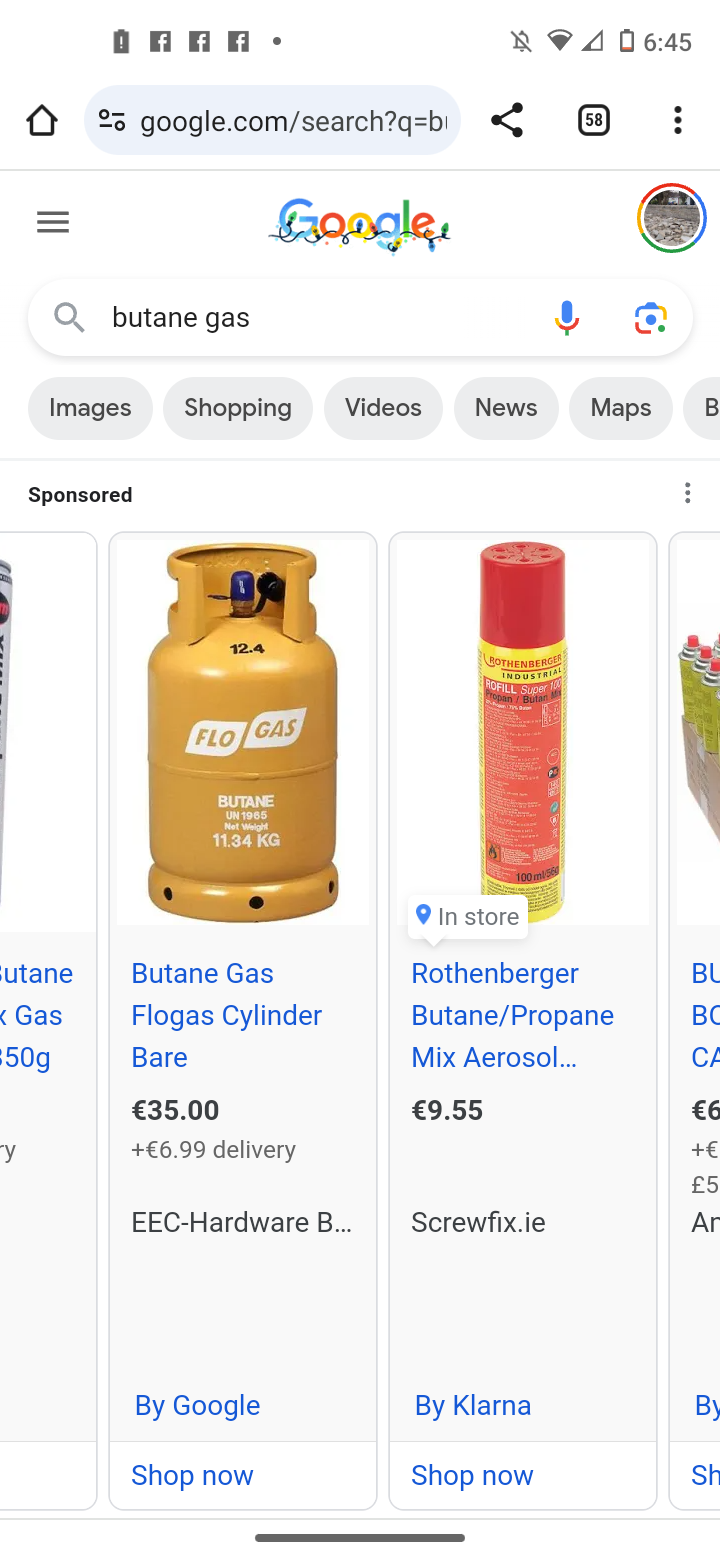720x1560 pixels.
Task: Start voice search with microphone icon
Action: (x=566, y=318)
